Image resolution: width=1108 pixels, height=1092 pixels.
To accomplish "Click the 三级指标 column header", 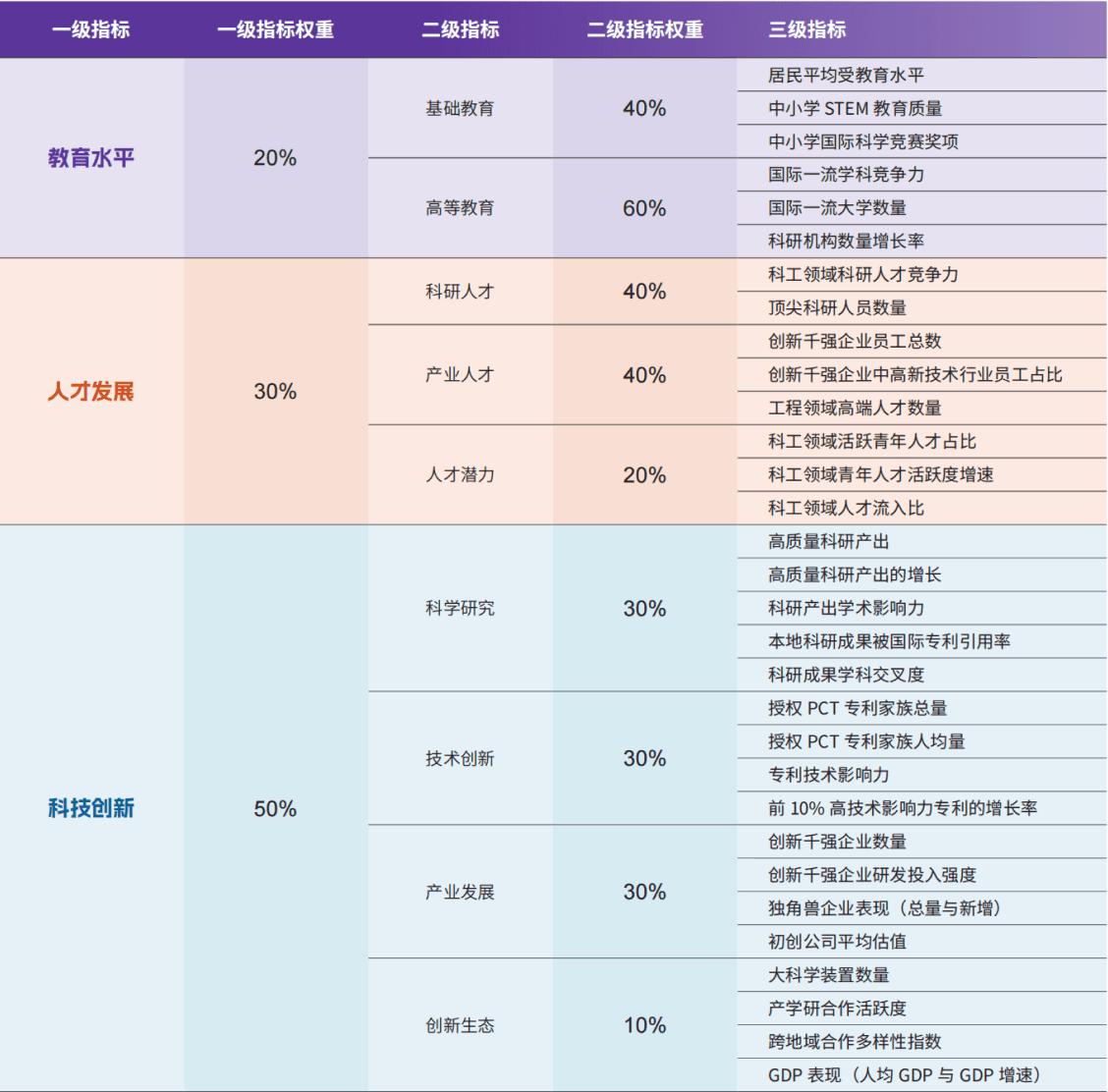I will [807, 29].
